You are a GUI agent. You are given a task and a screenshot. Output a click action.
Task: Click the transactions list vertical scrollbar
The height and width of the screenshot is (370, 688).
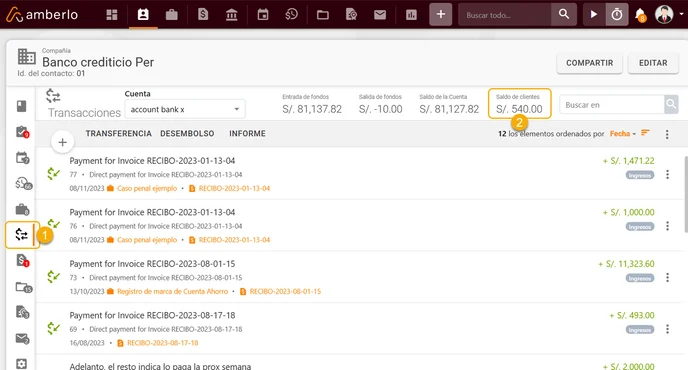[686, 194]
